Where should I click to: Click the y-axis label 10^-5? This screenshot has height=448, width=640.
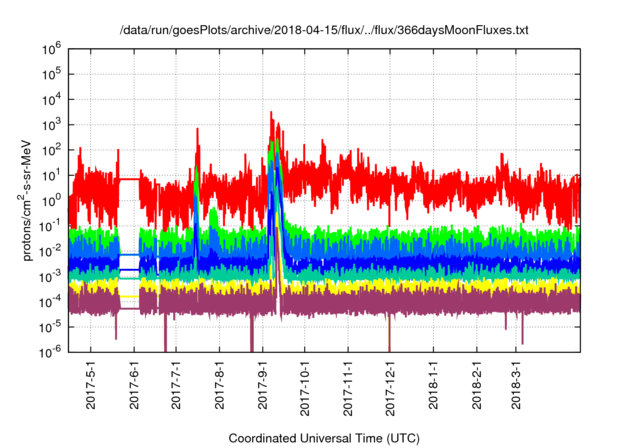51,328
